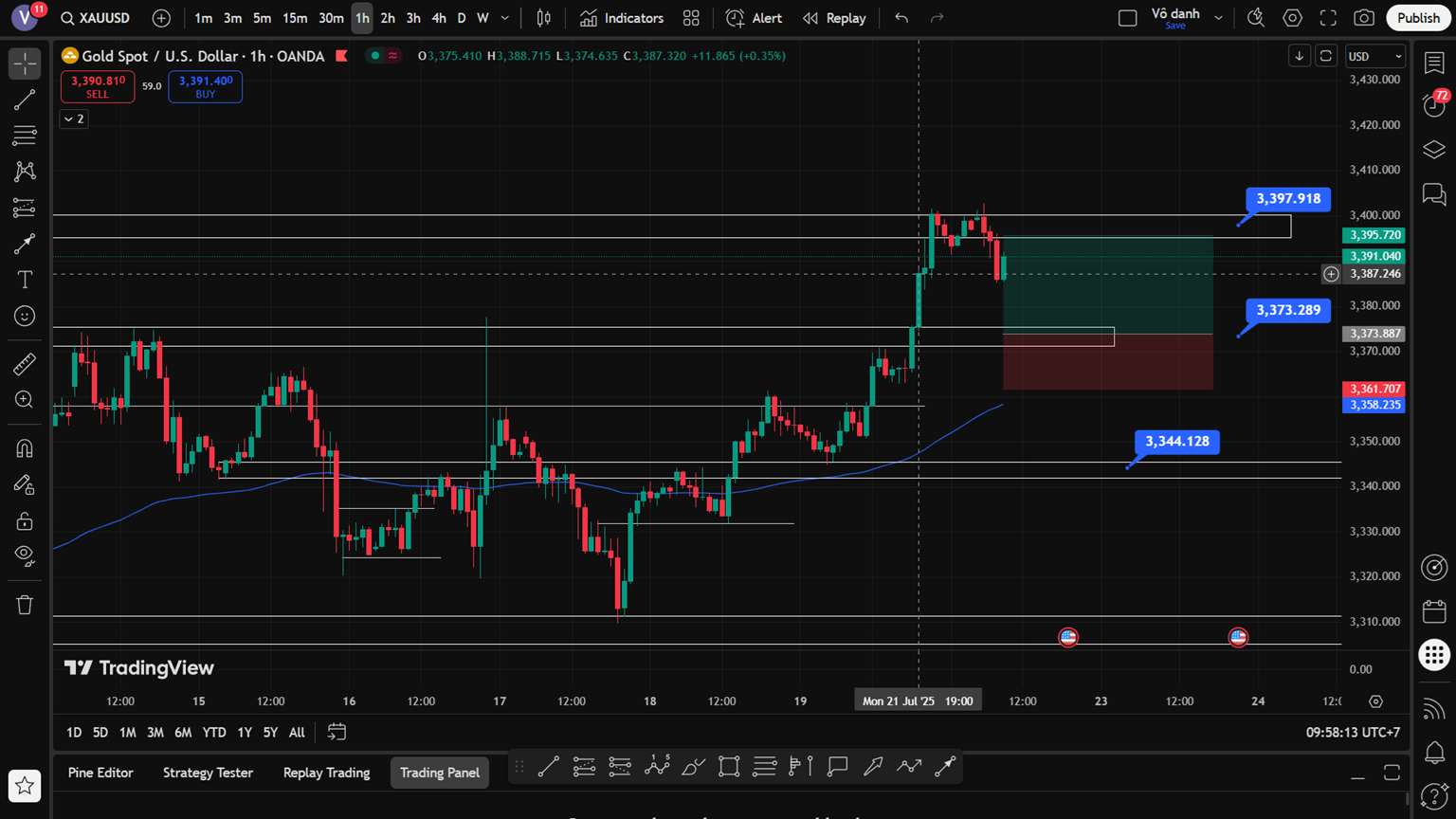
Task: Collapse the indicator legend showing 2
Action: pyautogui.click(x=74, y=118)
